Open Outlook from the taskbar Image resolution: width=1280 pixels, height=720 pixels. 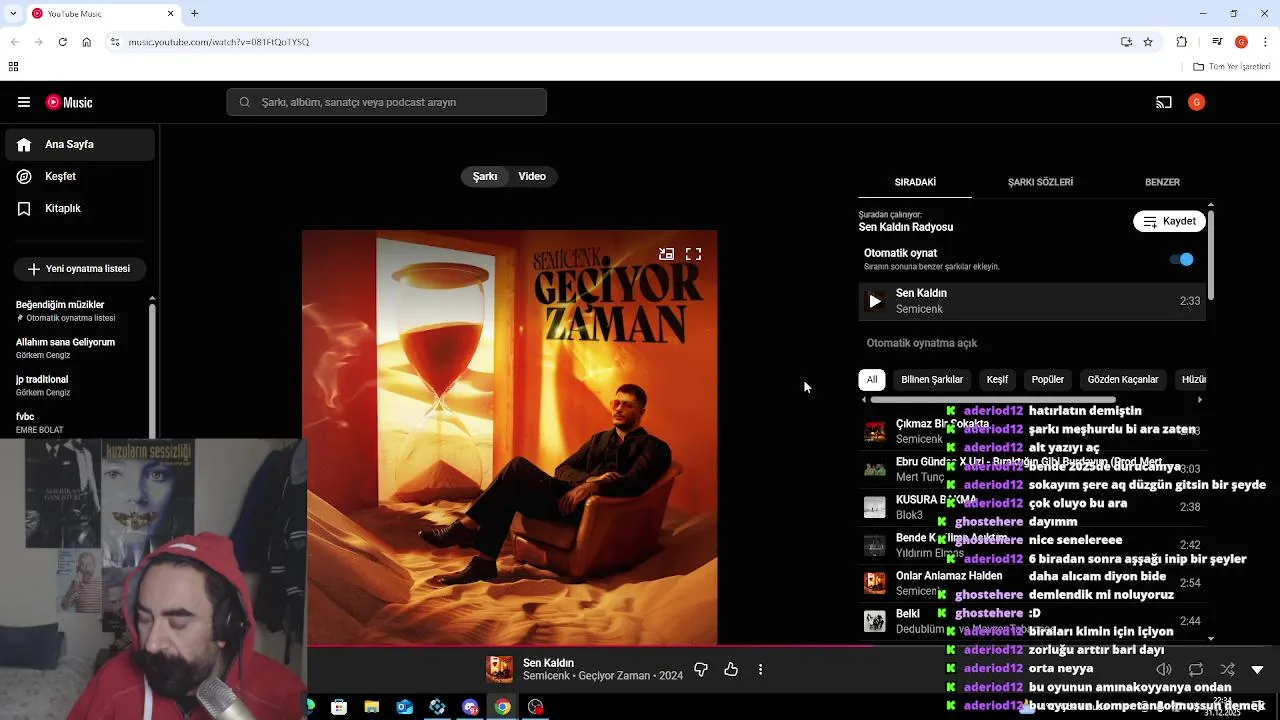(x=404, y=707)
